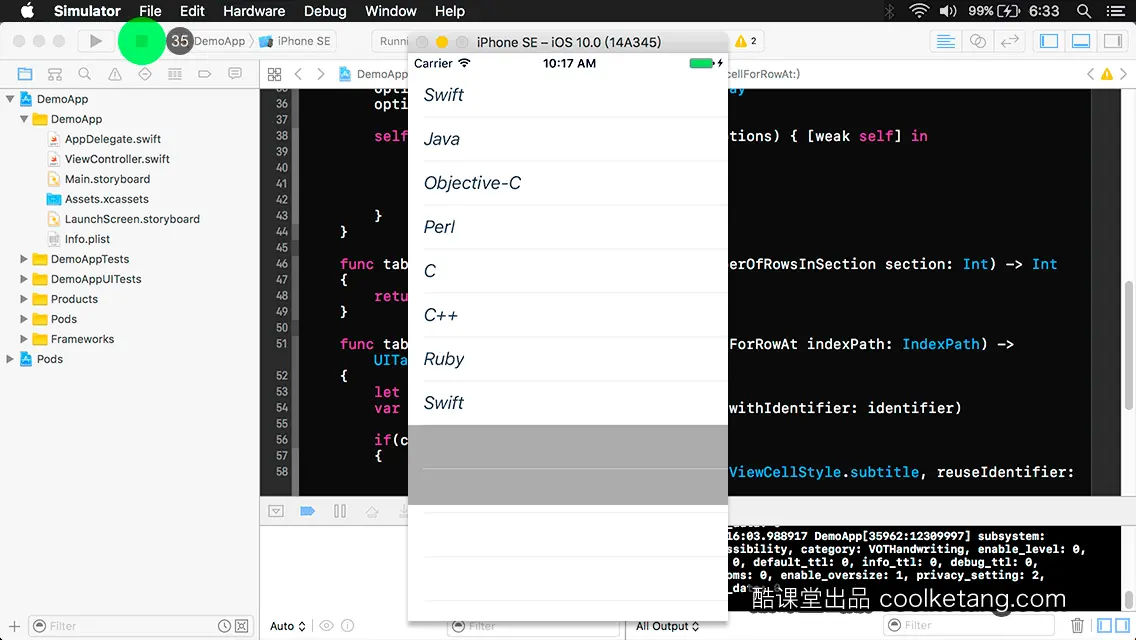This screenshot has width=1136, height=640.
Task: Go back in editor history
Action: click(298, 74)
